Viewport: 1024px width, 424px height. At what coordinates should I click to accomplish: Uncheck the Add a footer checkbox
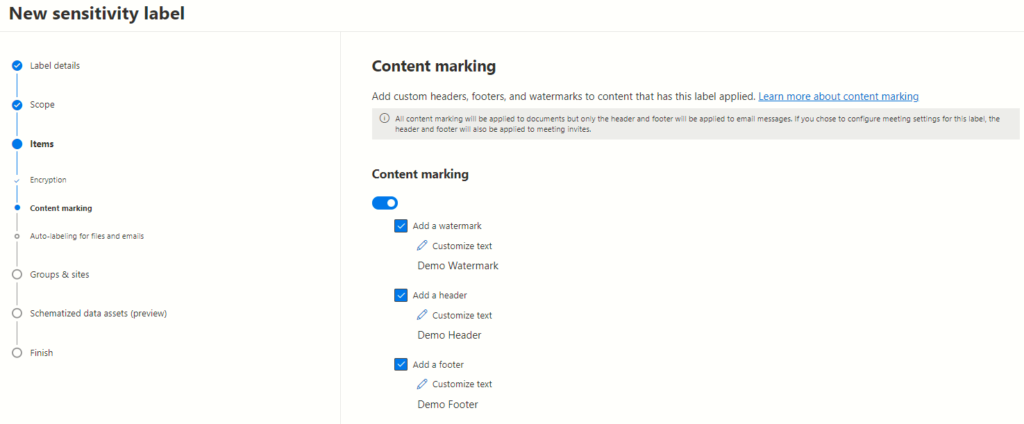[x=401, y=365]
